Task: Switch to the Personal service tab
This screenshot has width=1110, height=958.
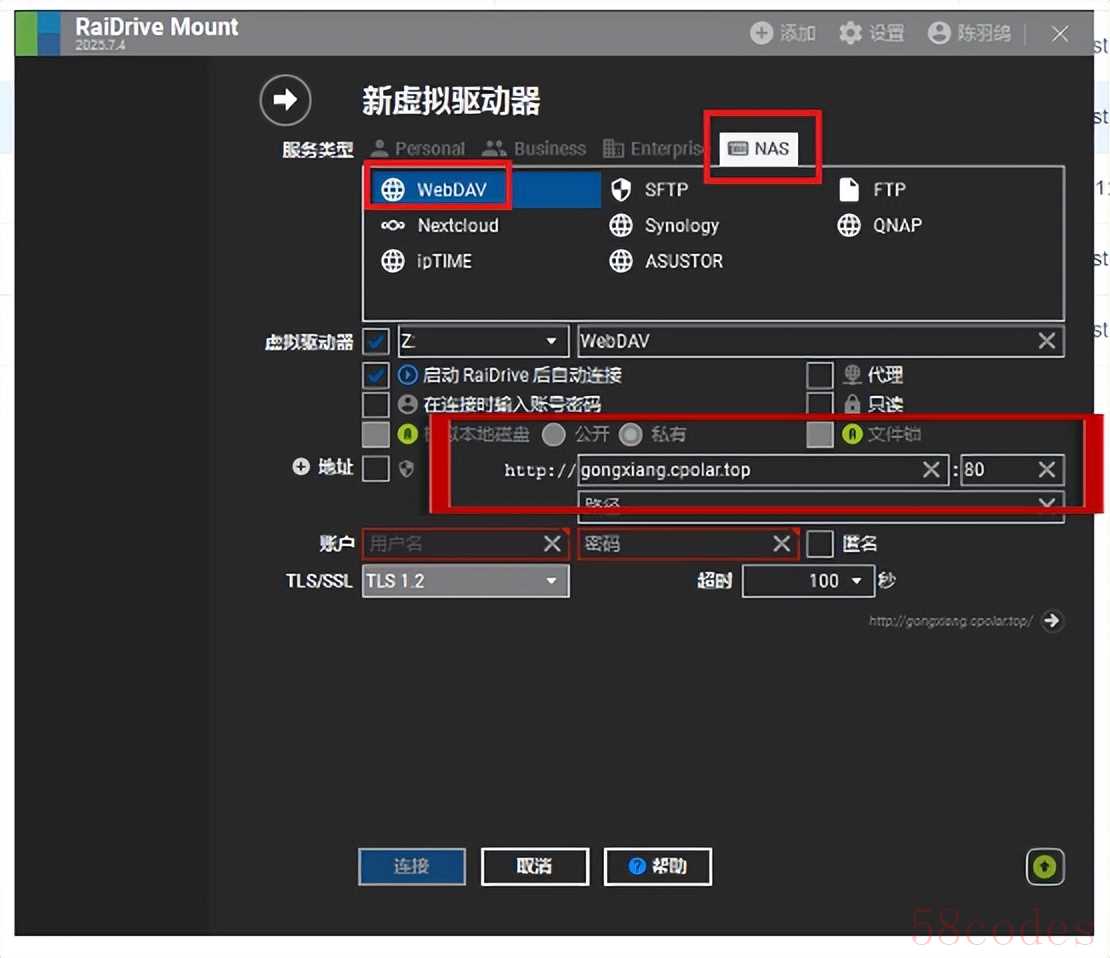Action: click(x=418, y=149)
